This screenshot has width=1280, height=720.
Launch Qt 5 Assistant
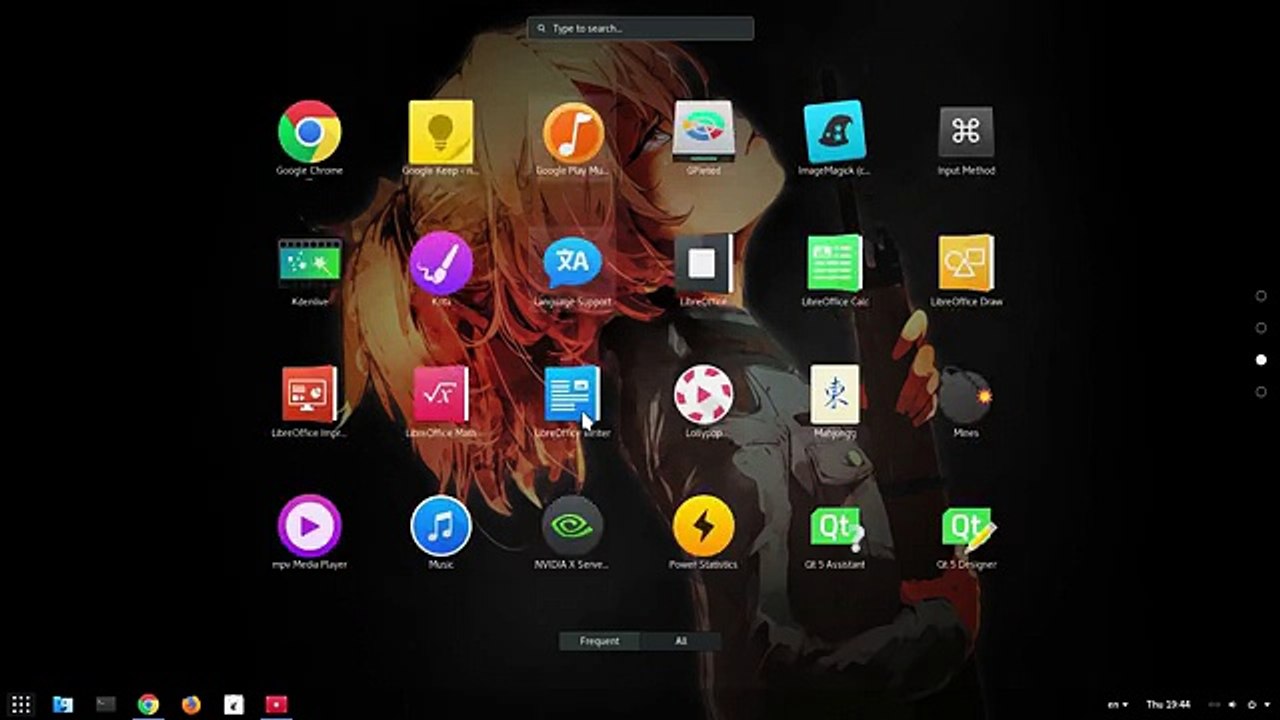[836, 527]
